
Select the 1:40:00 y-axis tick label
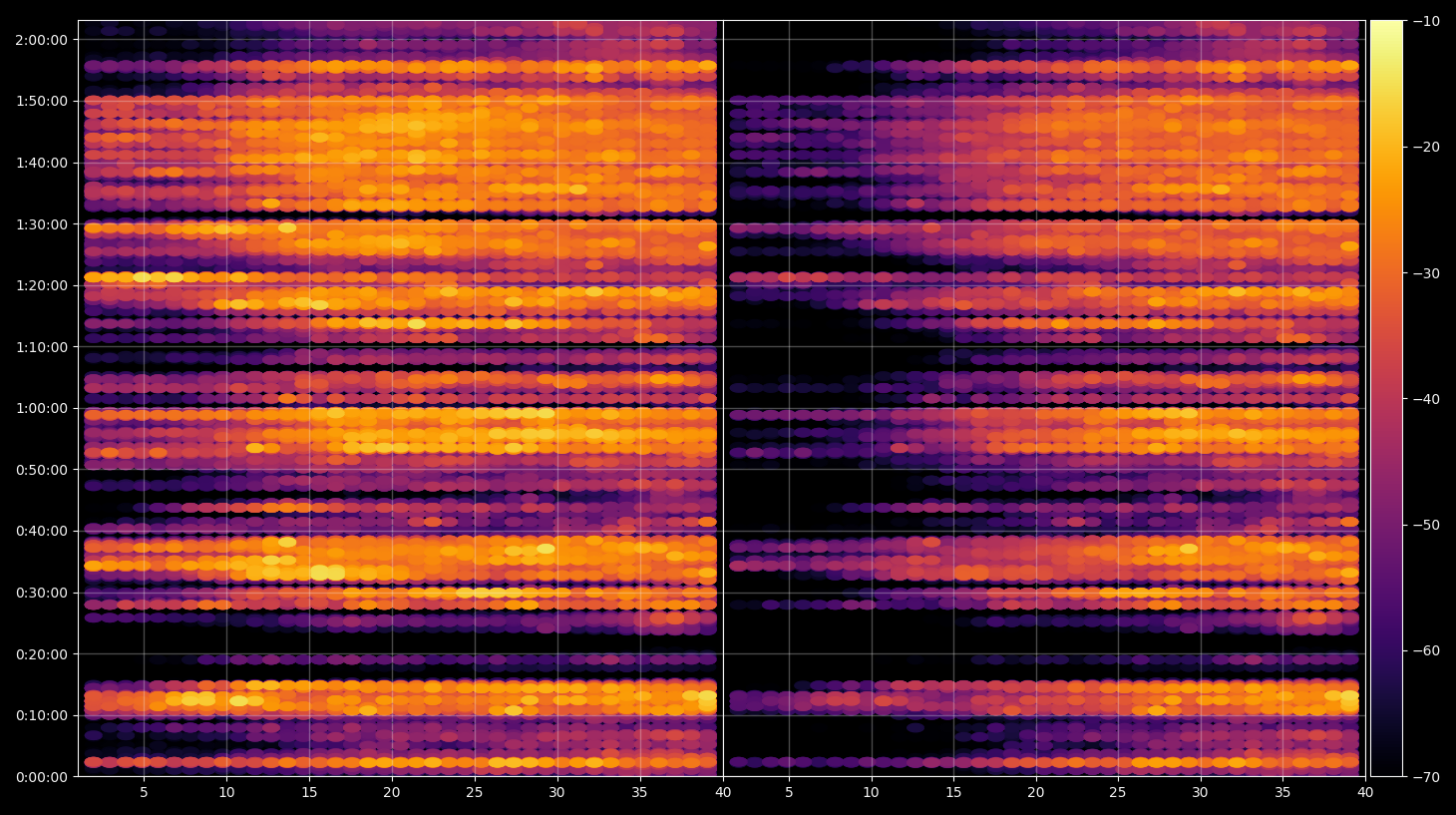pos(42,163)
